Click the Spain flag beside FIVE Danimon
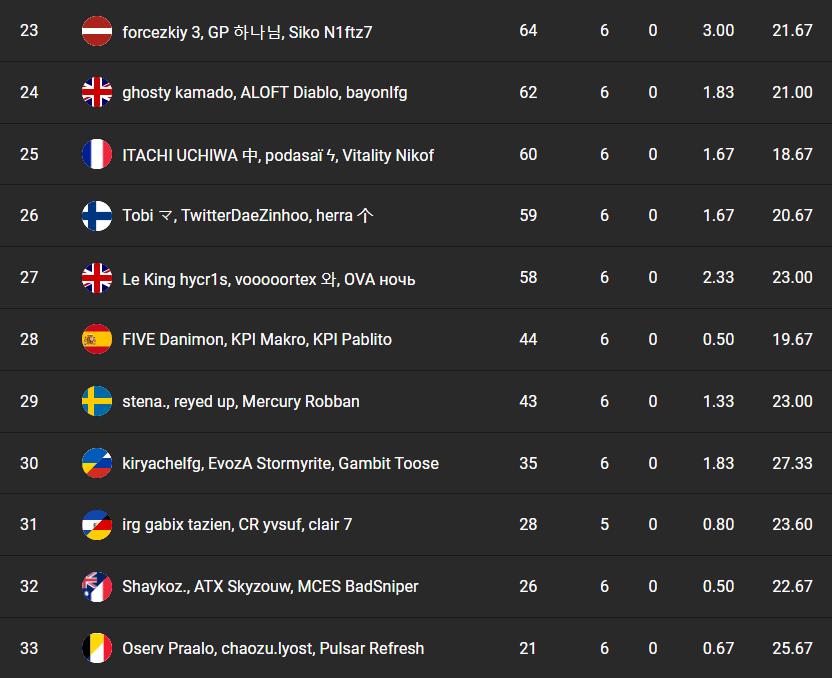The height and width of the screenshot is (678, 832). (97, 339)
